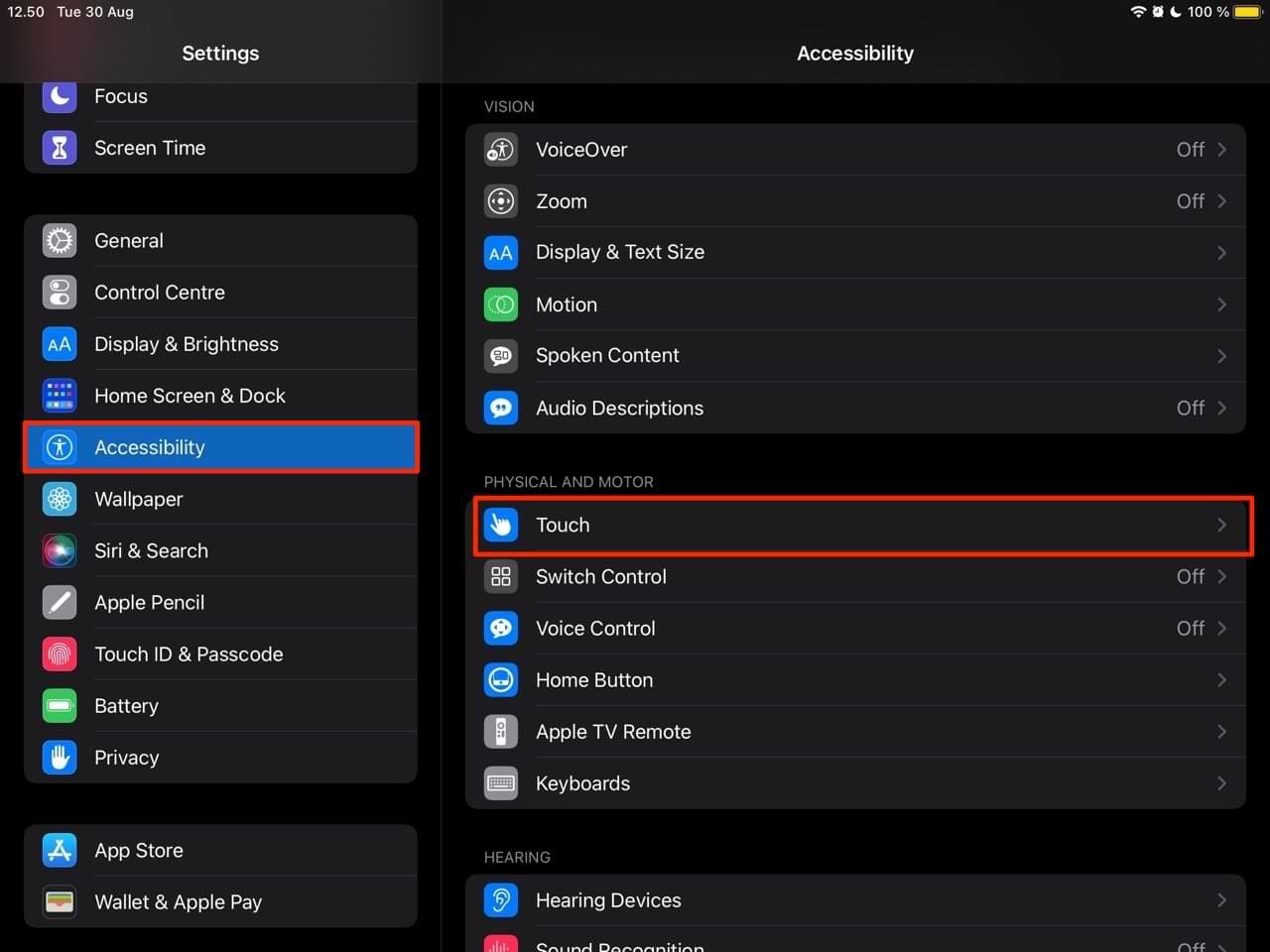Open Motion row chevron

(1222, 304)
